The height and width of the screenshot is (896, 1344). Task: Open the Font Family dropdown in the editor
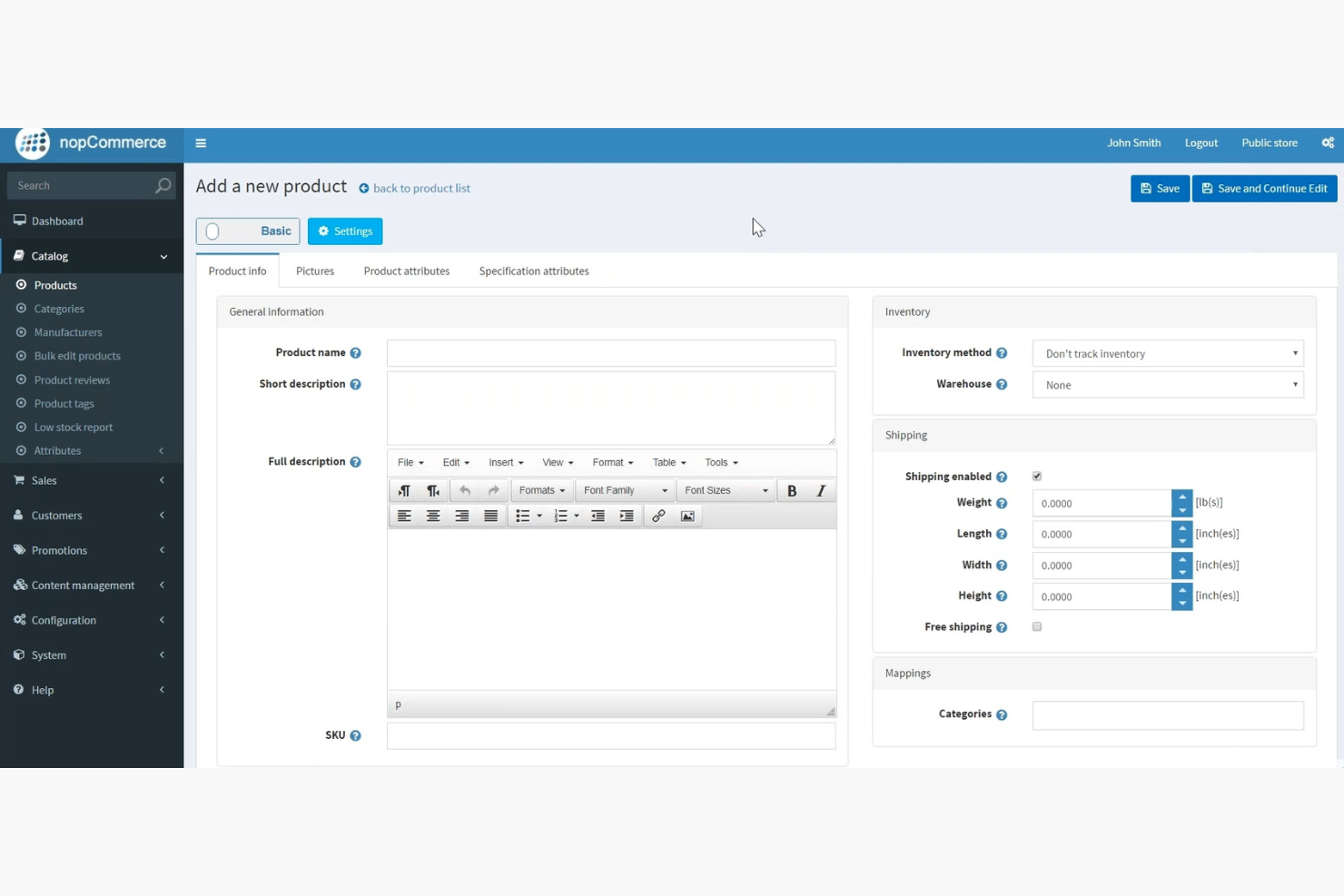tap(624, 490)
